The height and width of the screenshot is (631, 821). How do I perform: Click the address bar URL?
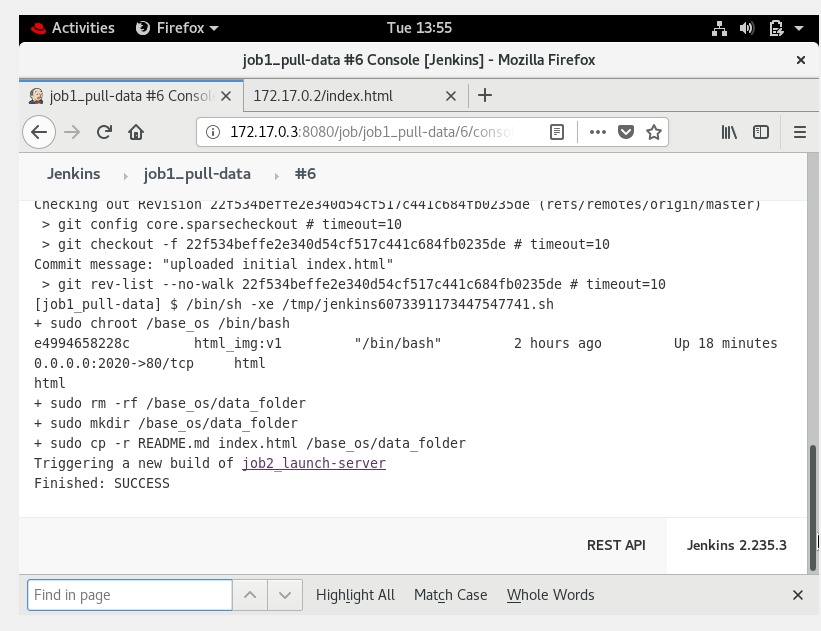[372, 132]
